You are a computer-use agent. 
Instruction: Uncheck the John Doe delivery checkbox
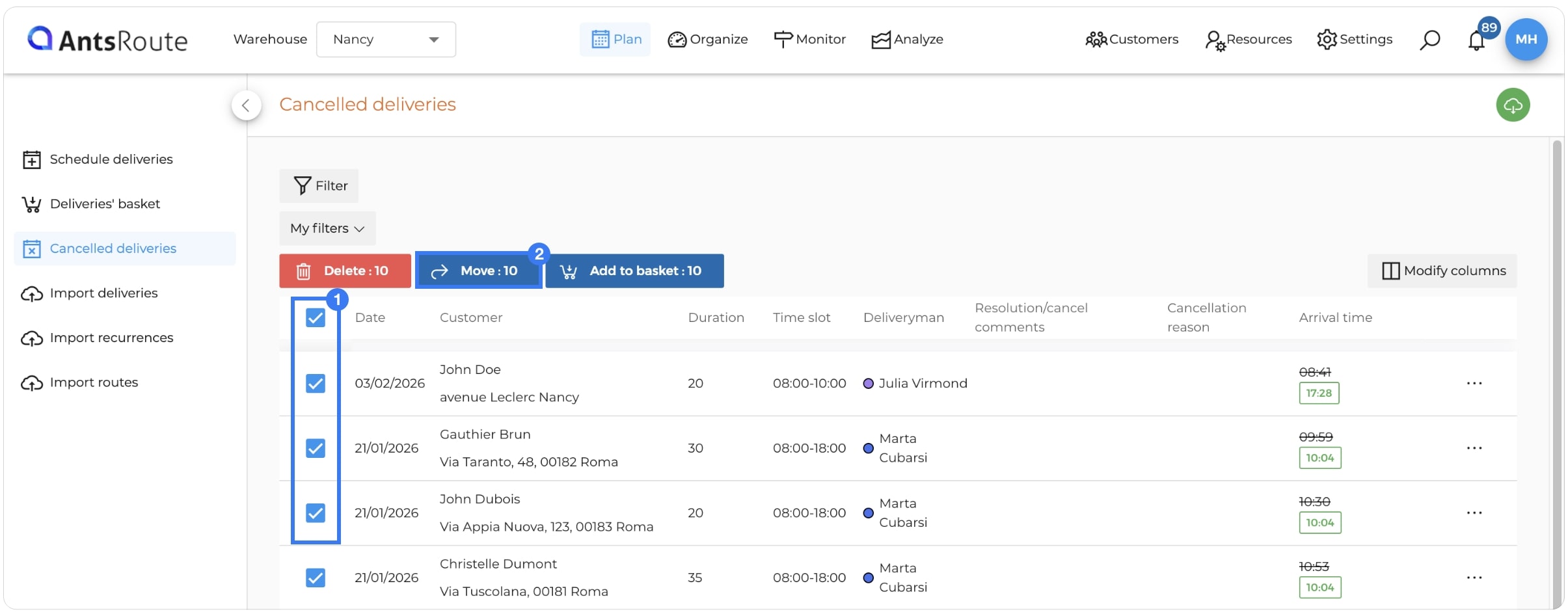coord(316,383)
